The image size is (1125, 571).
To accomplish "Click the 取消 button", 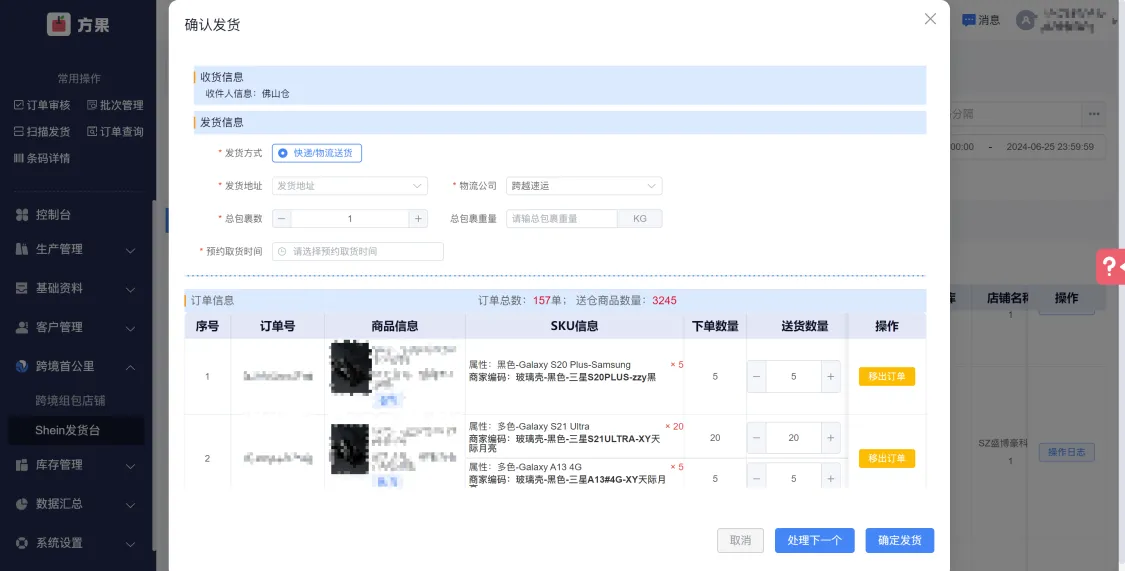I will pyautogui.click(x=740, y=540).
